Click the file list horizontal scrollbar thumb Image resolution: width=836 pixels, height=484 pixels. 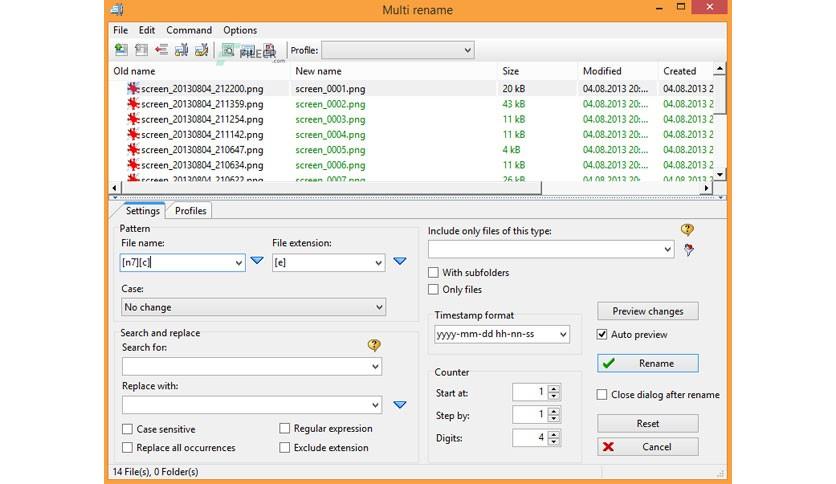point(331,188)
